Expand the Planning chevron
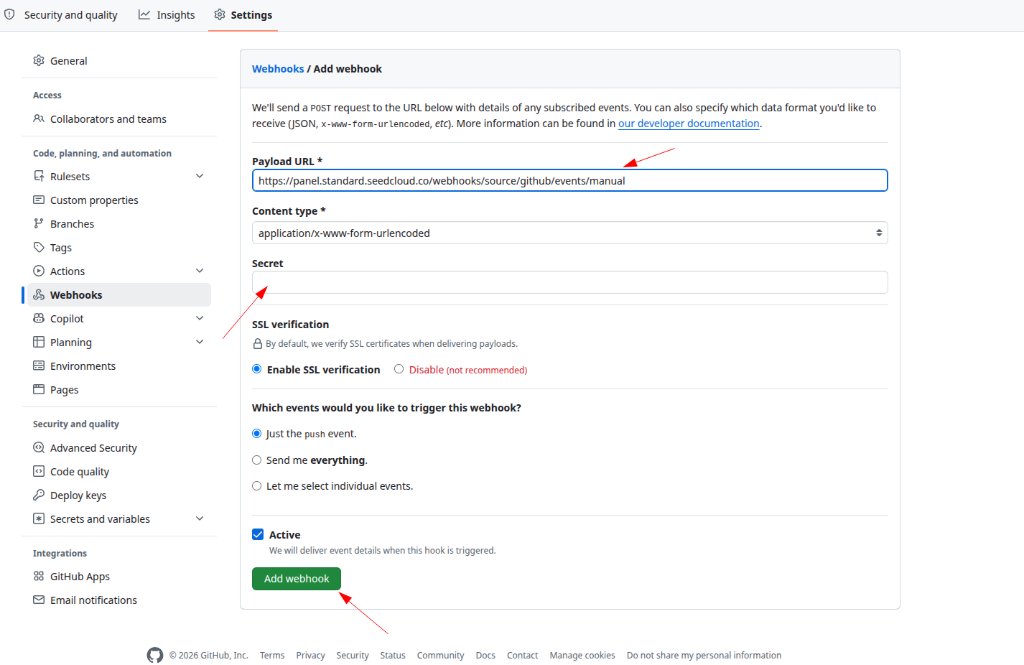 (x=200, y=342)
